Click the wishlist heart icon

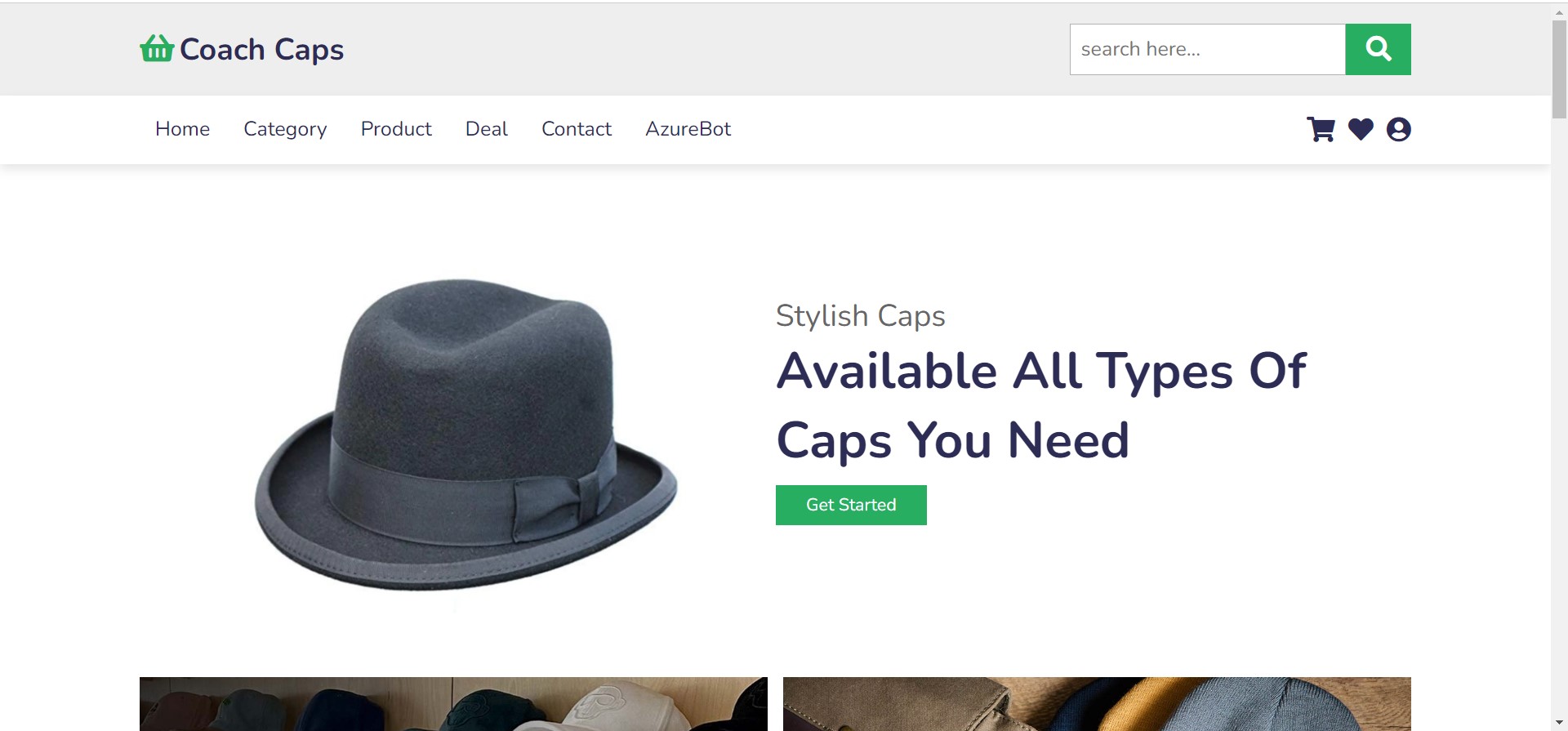(x=1360, y=129)
